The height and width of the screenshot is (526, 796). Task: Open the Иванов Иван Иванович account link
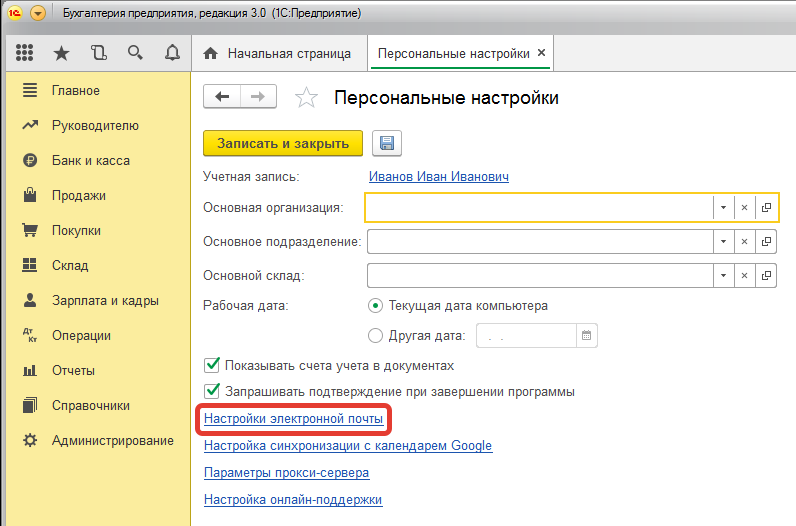point(439,177)
